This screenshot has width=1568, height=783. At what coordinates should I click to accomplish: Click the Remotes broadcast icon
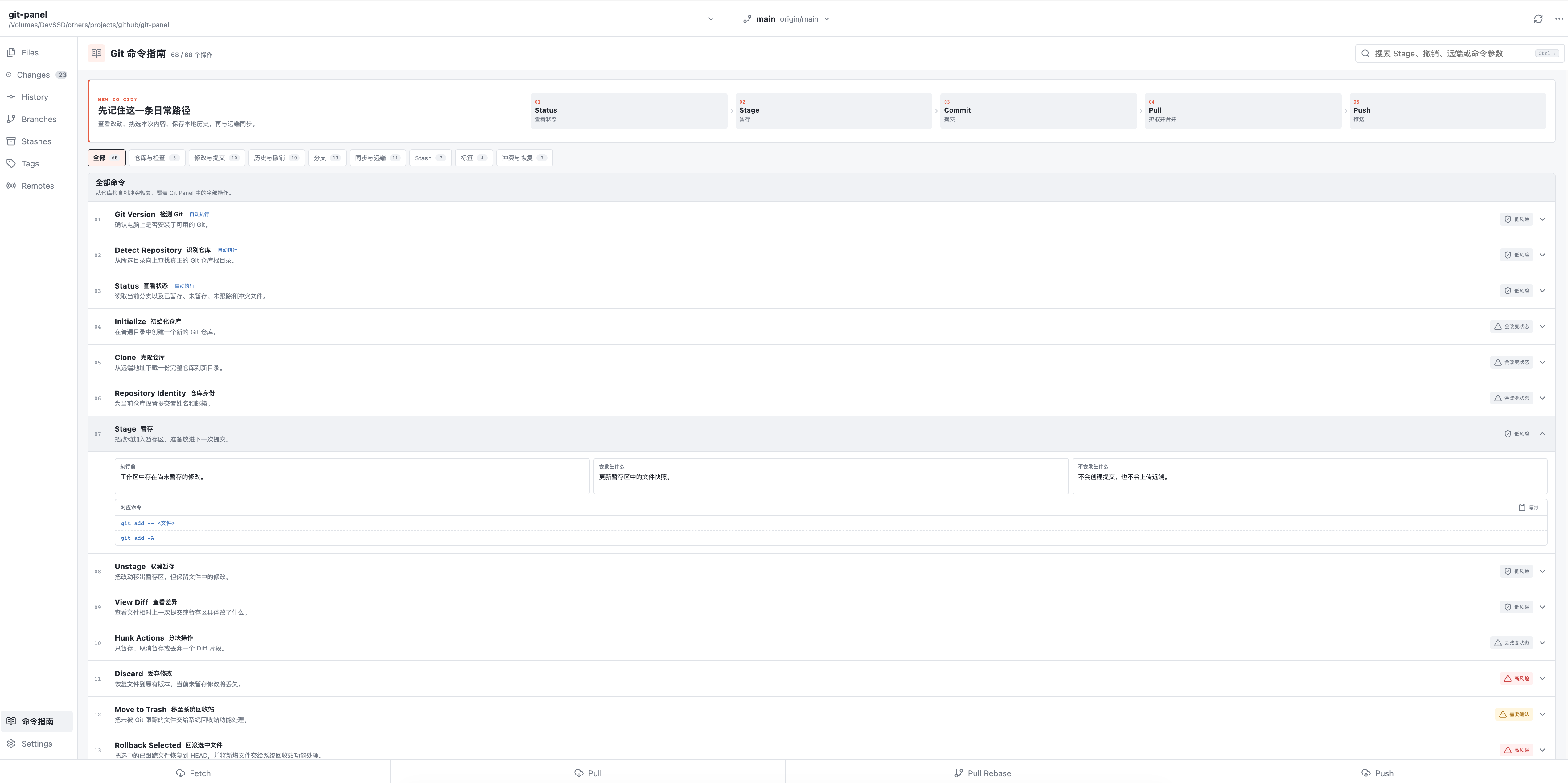tap(11, 186)
